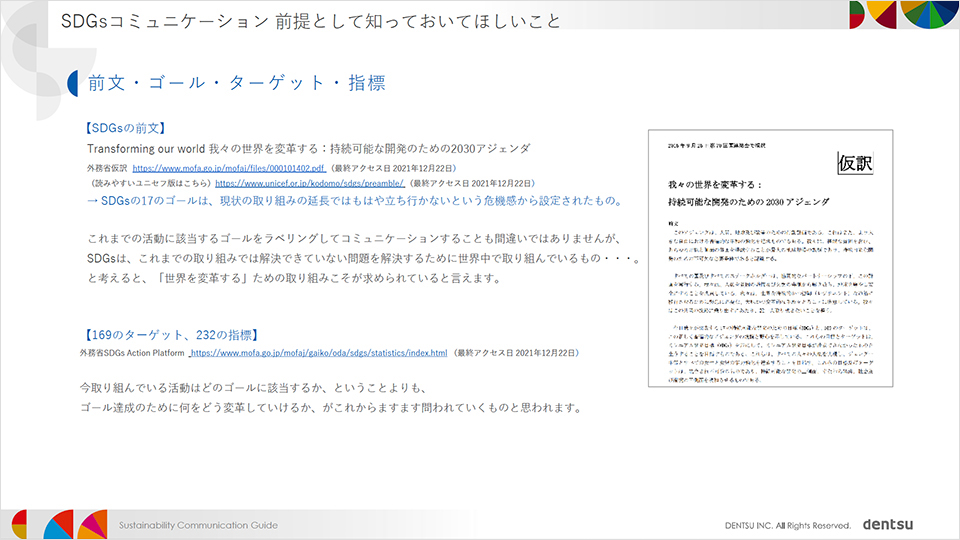Click the blue and orange pie graphic in footer
960x540 pixels.
[x=57, y=524]
